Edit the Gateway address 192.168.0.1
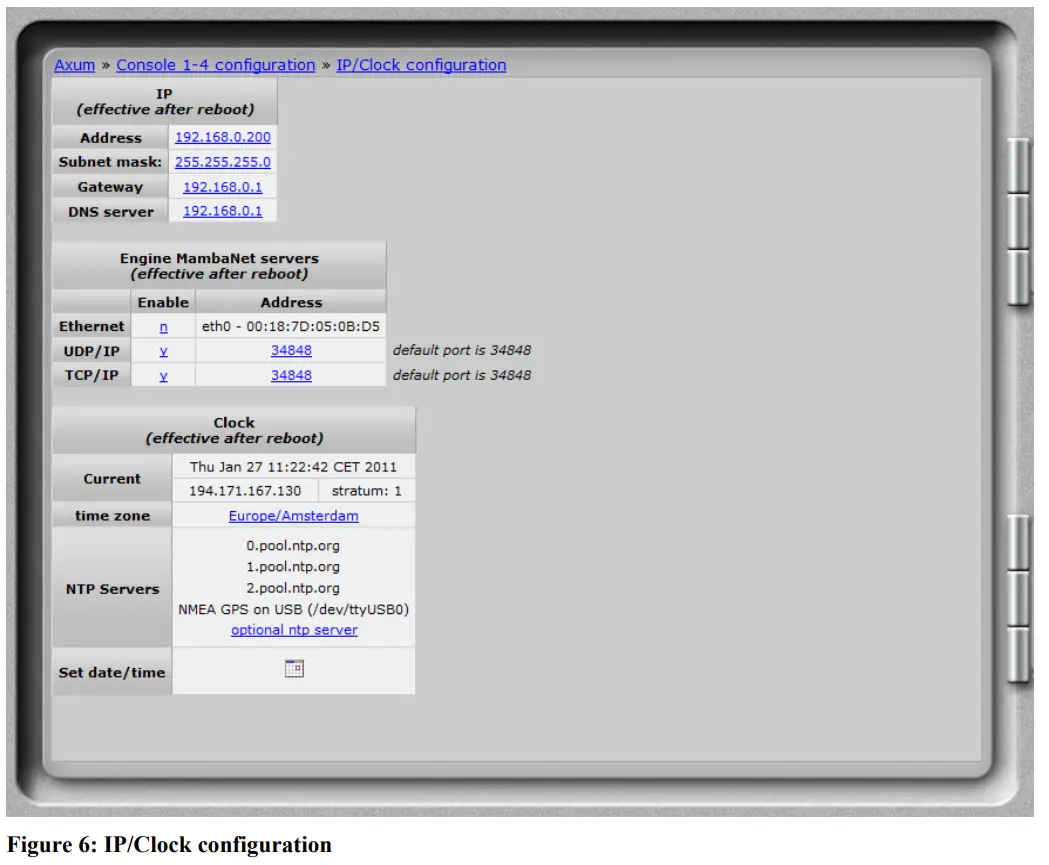The height and width of the screenshot is (865, 1049). pos(222,186)
